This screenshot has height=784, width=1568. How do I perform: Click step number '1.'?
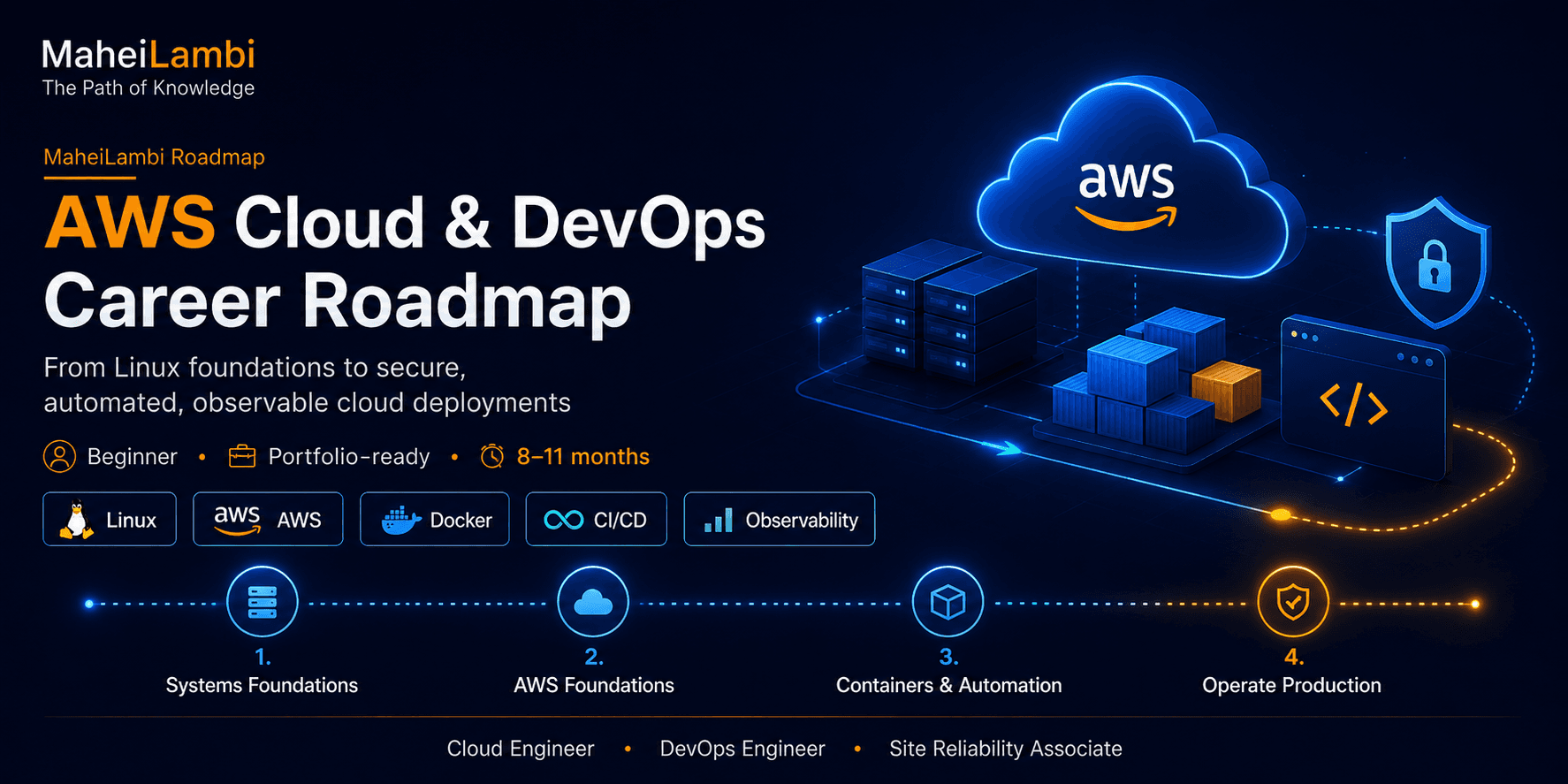(263, 657)
